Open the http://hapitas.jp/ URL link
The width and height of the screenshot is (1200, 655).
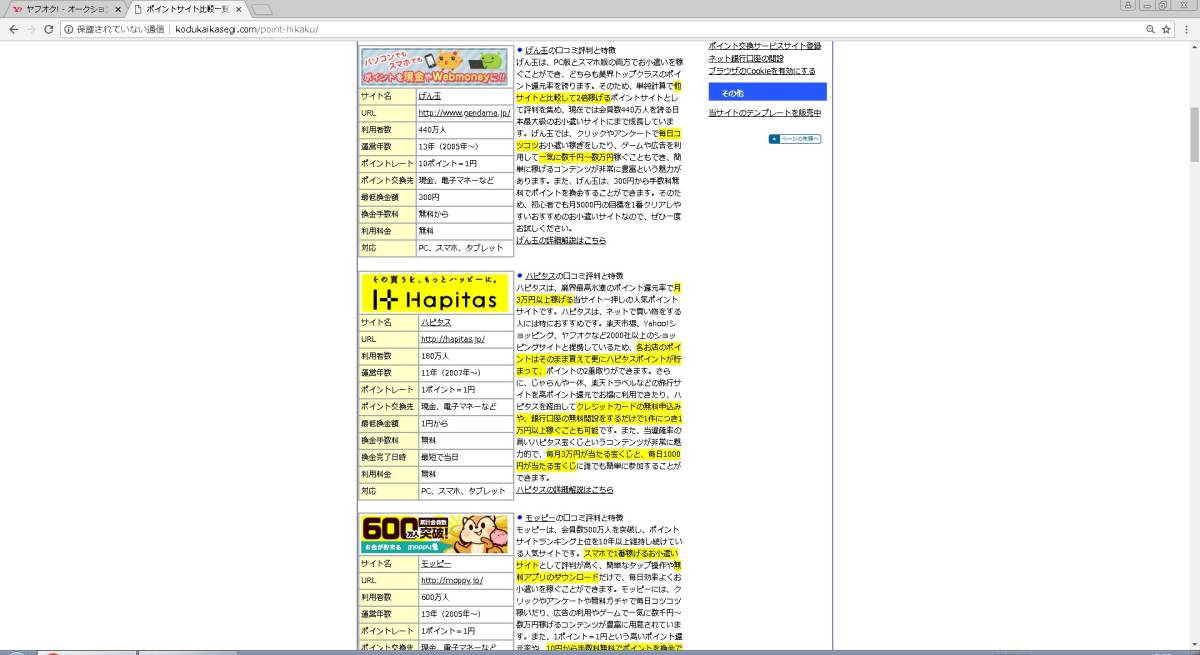click(x=452, y=339)
